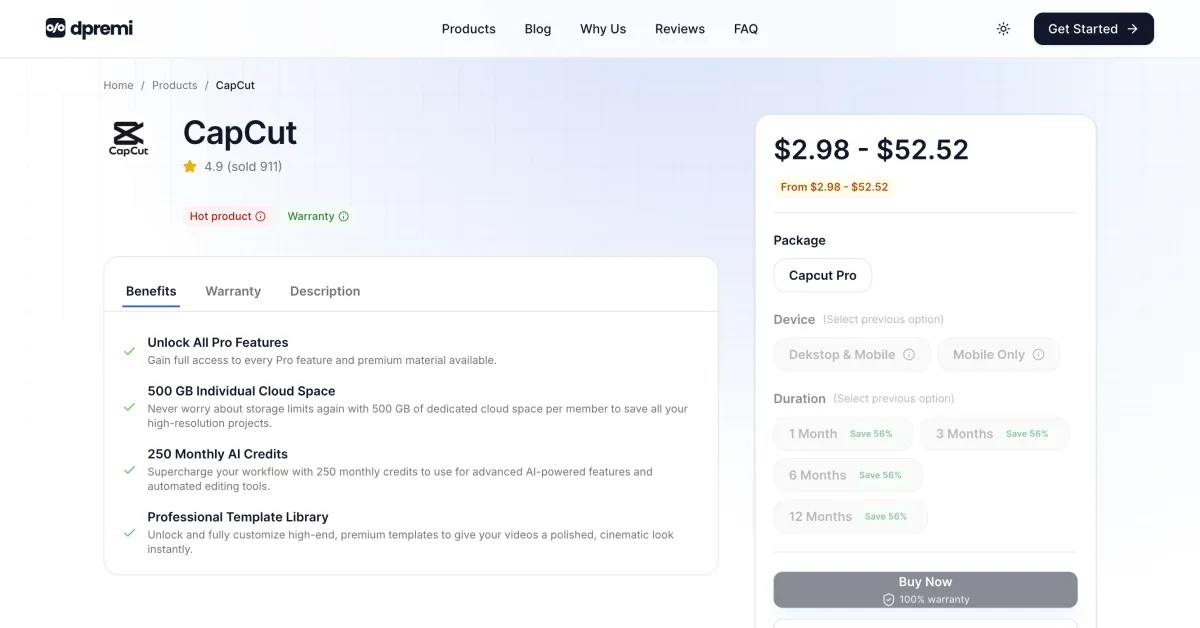The image size is (1200, 628).
Task: Switch to the Warranty tab
Action: (232, 290)
